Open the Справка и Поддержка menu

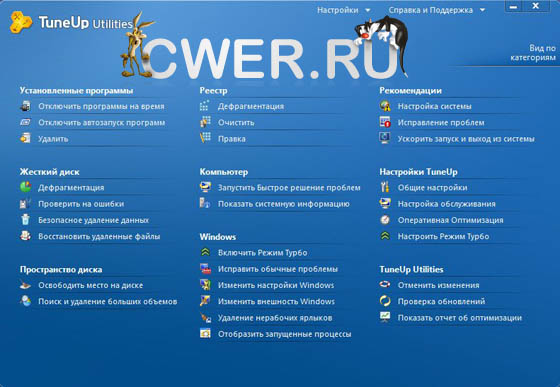pos(431,10)
